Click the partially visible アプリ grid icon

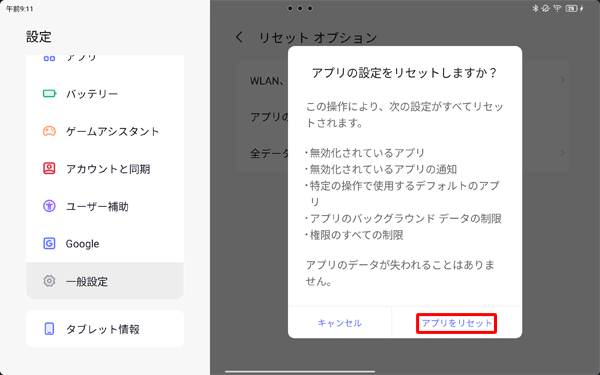click(49, 58)
